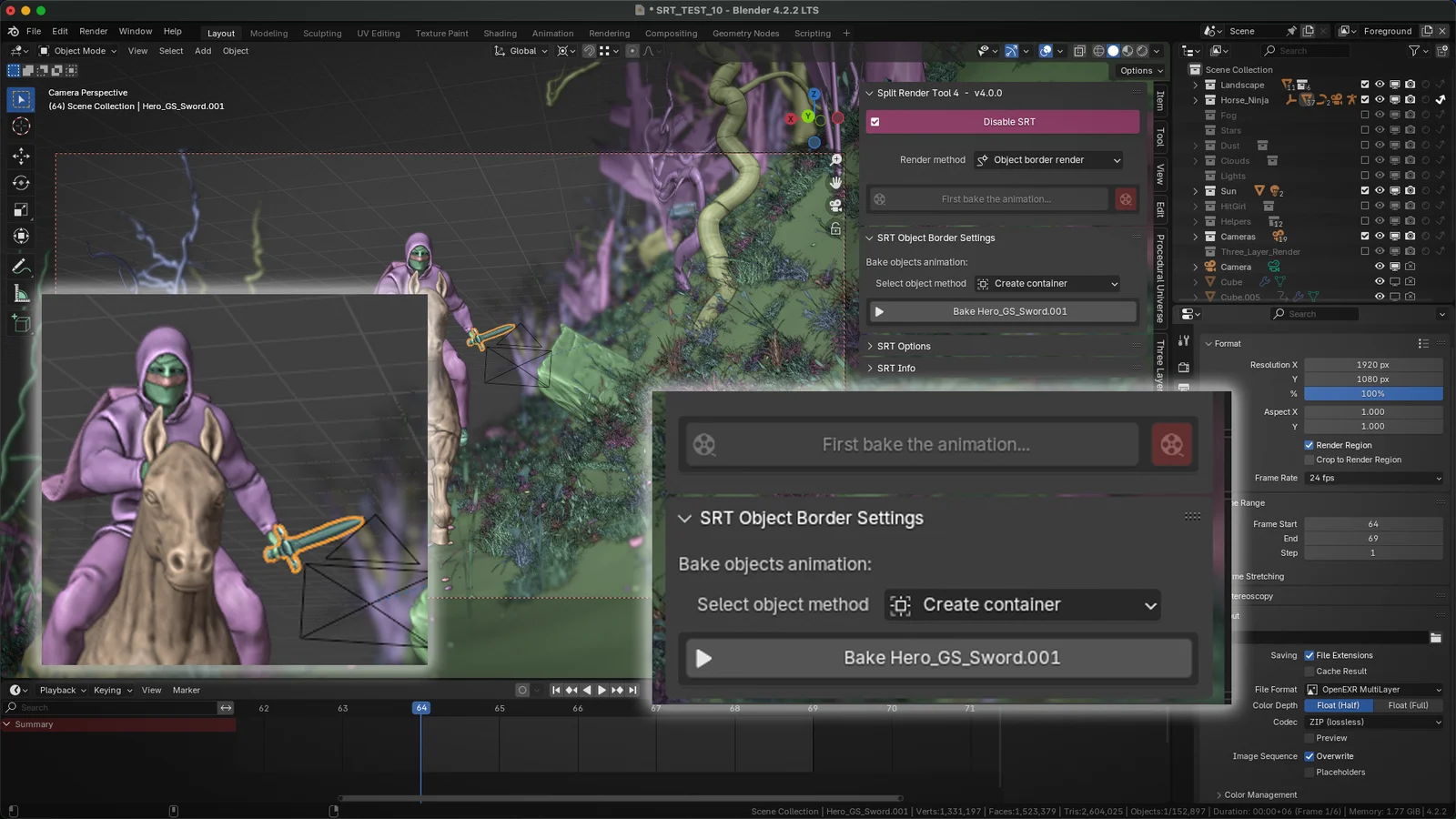
Task: Disable the Horse_Ninja collection checkbox
Action: [x=1365, y=99]
